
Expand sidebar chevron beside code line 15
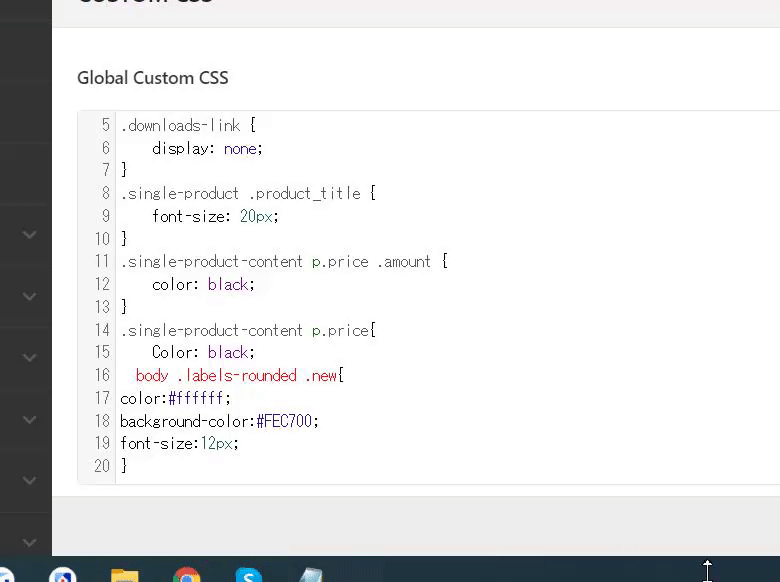tap(29, 358)
